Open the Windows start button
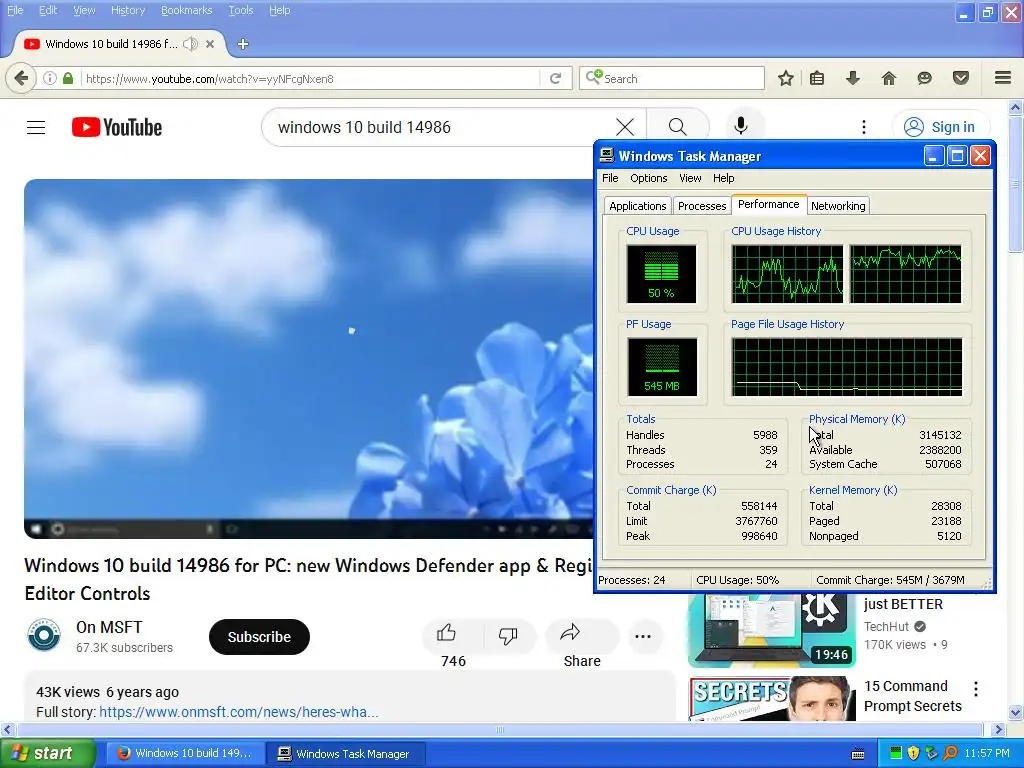 tap(47, 753)
